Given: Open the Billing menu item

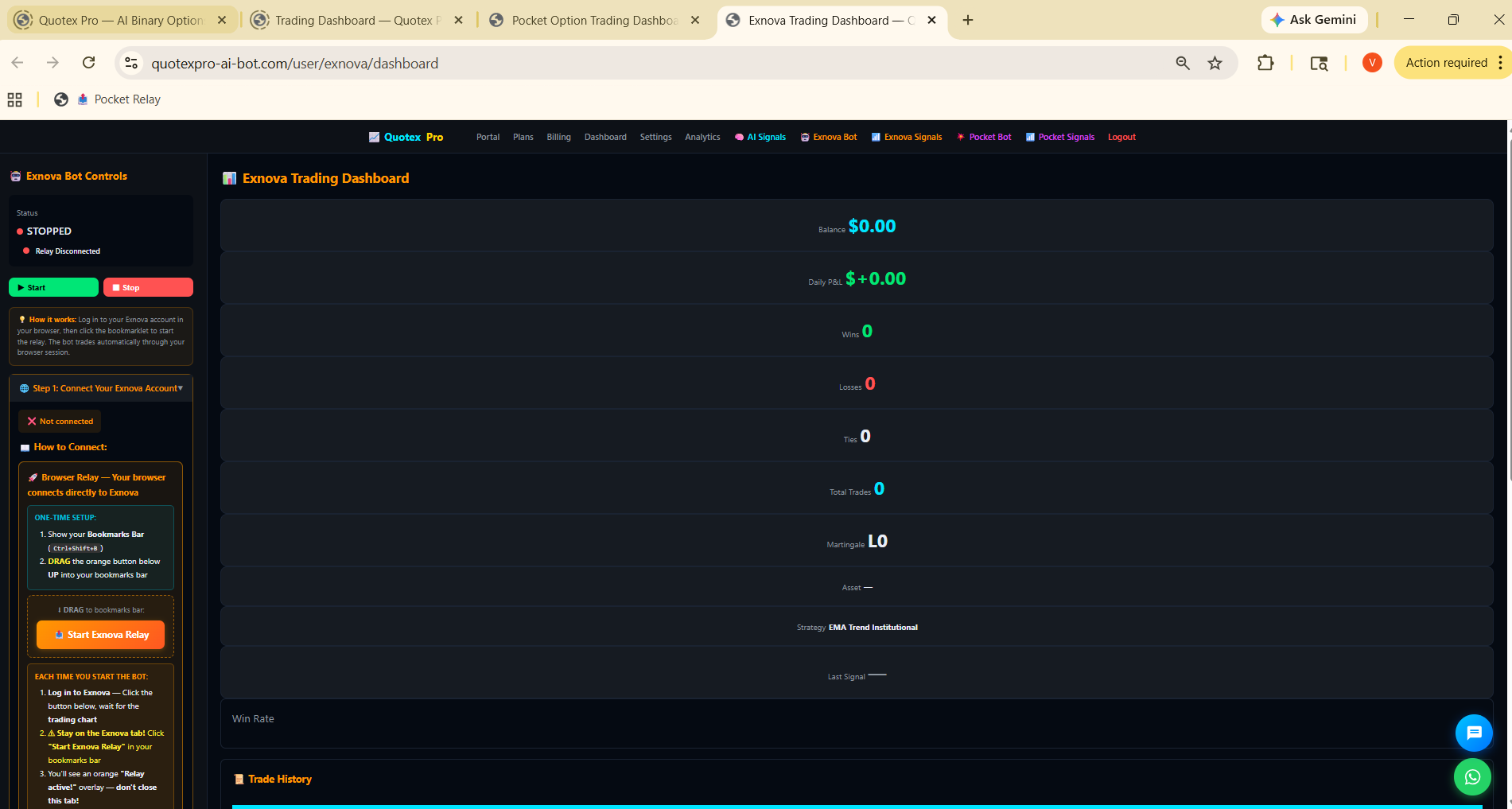Looking at the screenshot, I should pos(558,137).
